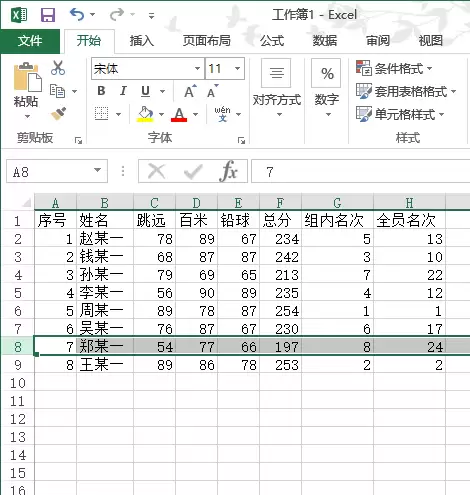Save the workbook with the floppy disk icon
The height and width of the screenshot is (495, 470).
pyautogui.click(x=48, y=15)
